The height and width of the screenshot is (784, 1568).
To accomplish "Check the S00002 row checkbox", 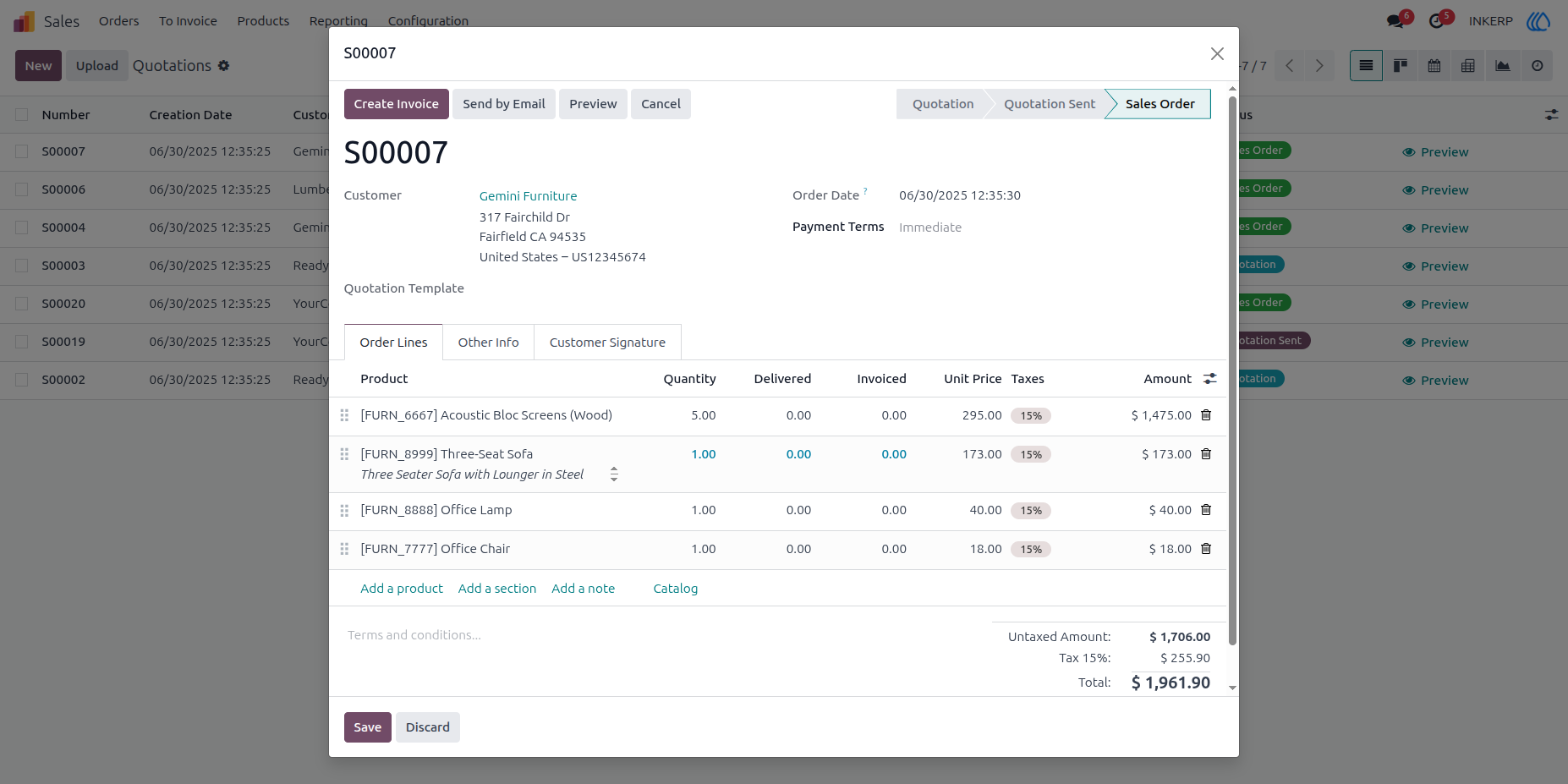I will click(x=22, y=380).
